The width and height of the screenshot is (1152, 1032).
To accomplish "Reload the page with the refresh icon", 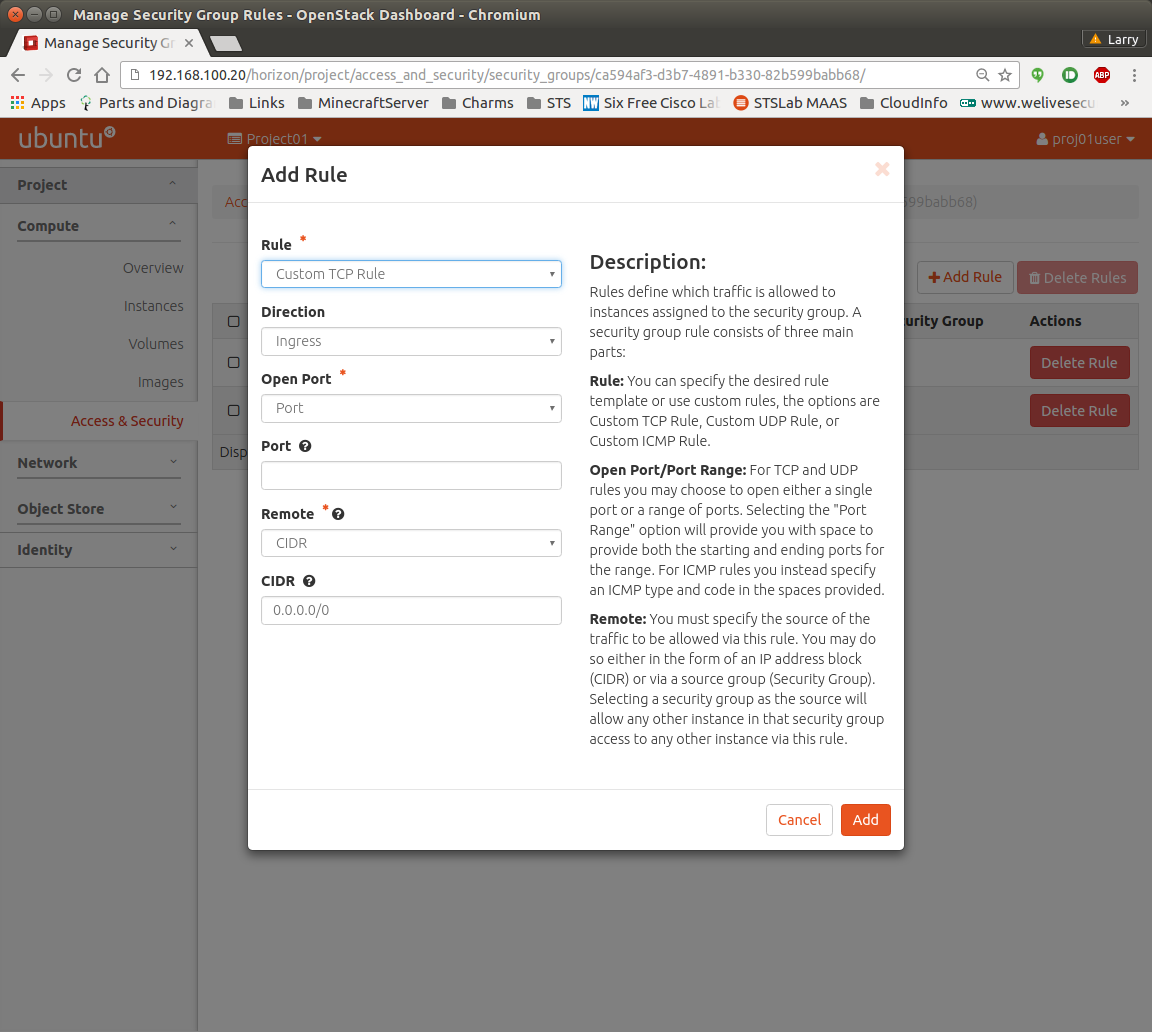I will [x=73, y=75].
